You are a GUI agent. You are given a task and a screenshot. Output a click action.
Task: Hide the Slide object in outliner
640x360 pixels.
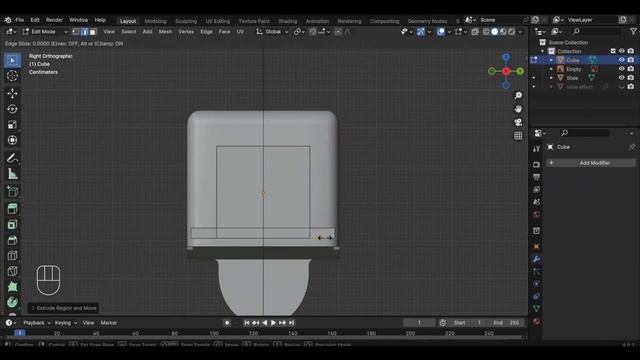(x=621, y=78)
